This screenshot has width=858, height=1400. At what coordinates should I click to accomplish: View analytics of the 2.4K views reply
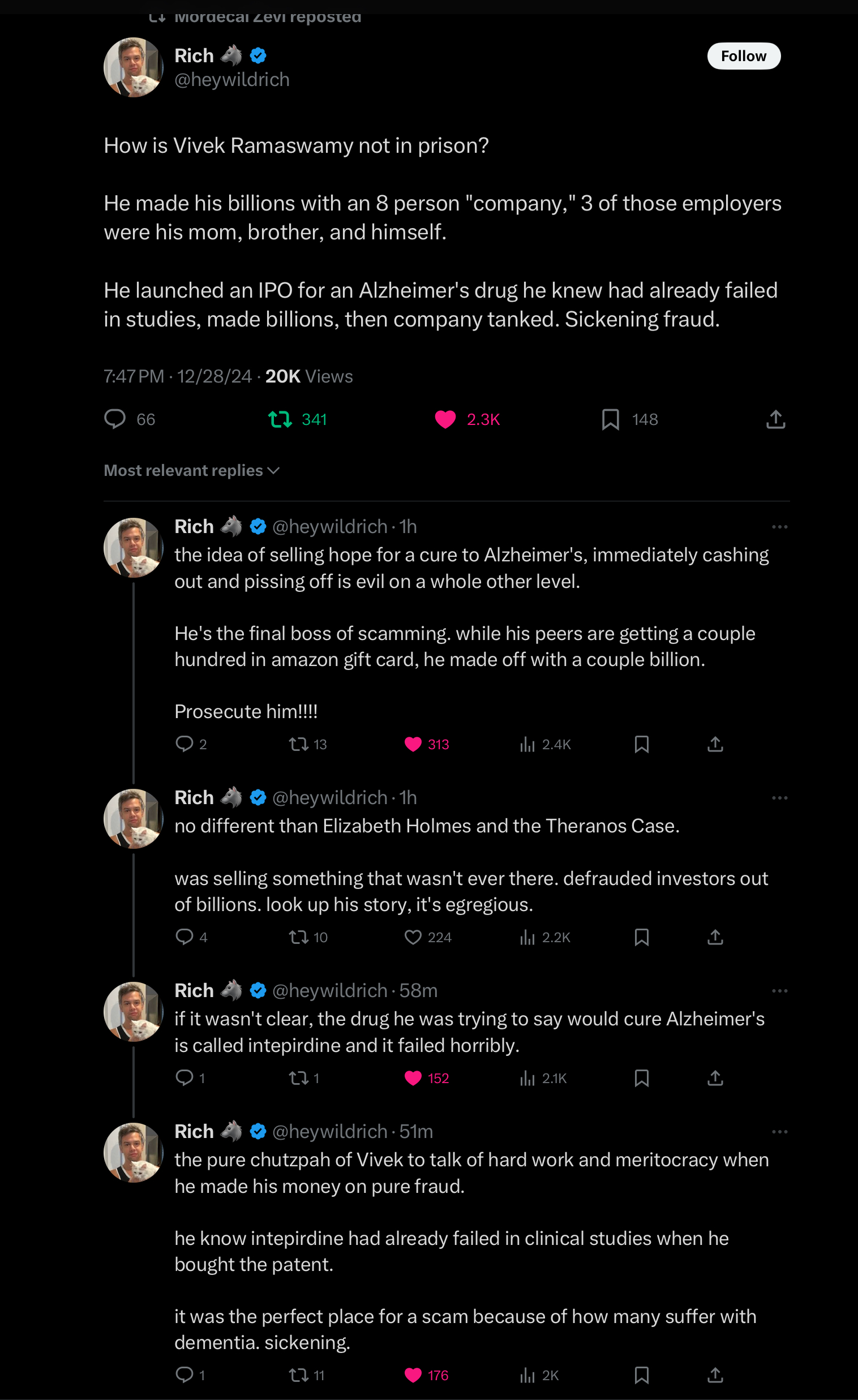[x=527, y=744]
